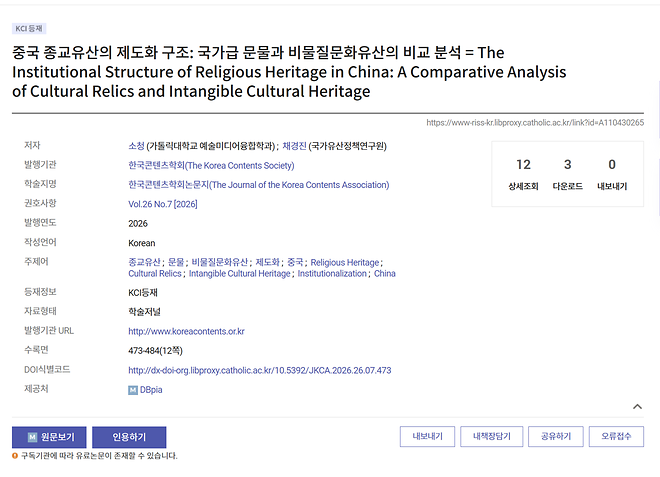660x477 pixels.
Task: Click keyword Intangible Cultural Heritage
Action: coord(240,274)
